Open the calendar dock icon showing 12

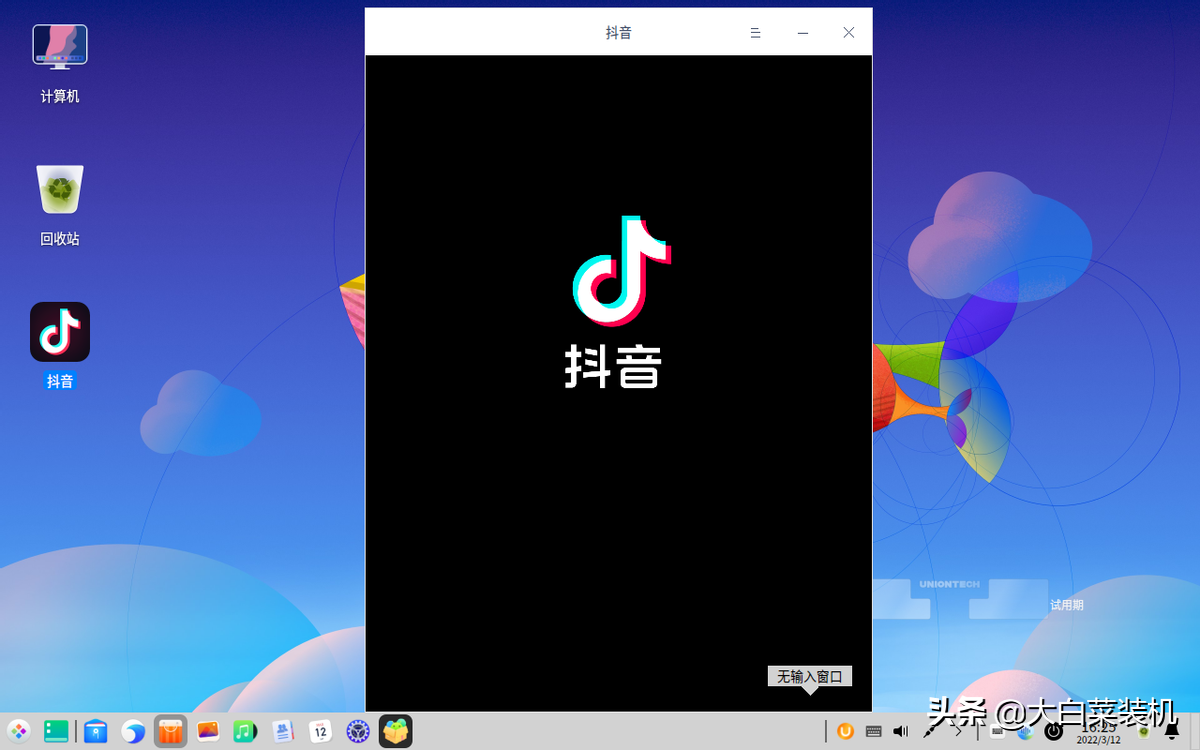click(320, 731)
